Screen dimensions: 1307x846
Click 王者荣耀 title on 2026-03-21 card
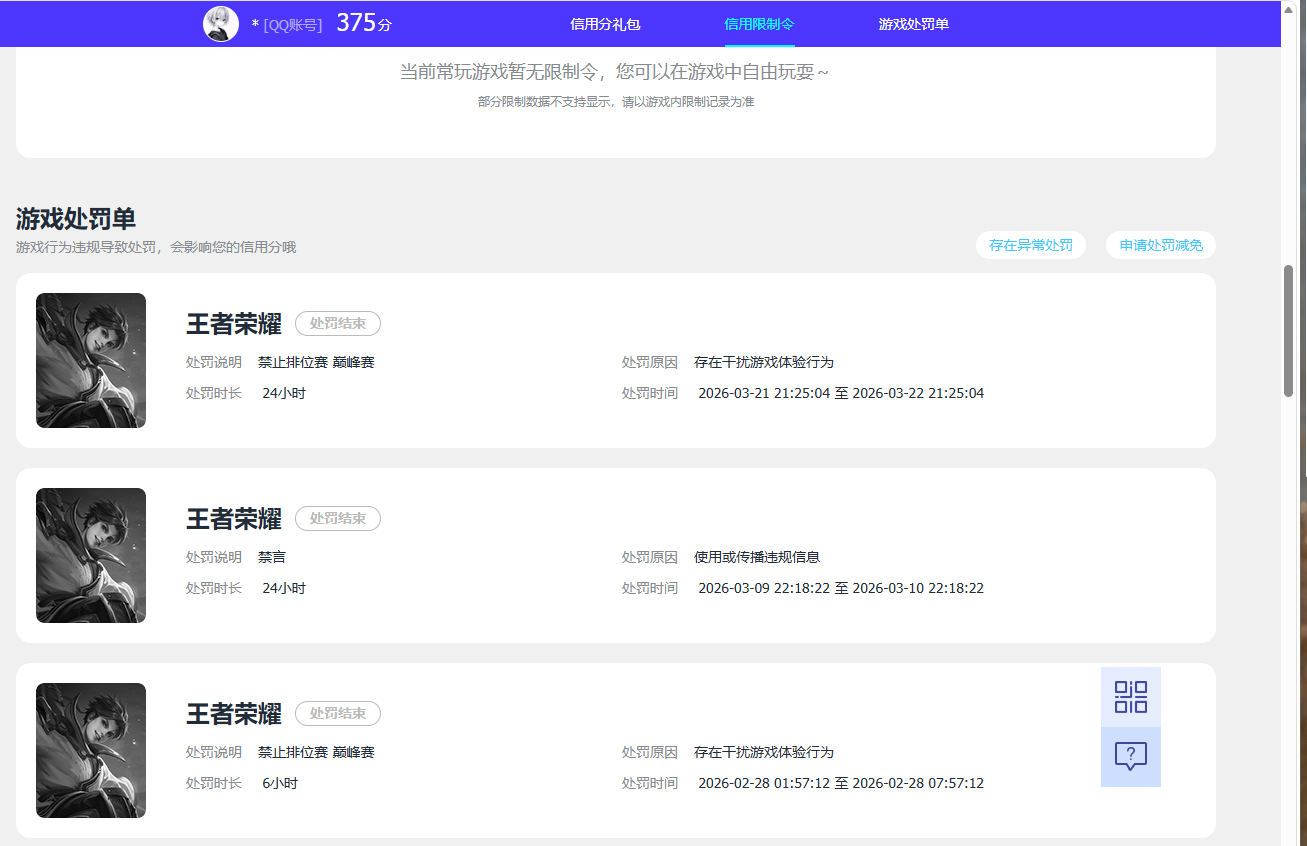tap(234, 324)
